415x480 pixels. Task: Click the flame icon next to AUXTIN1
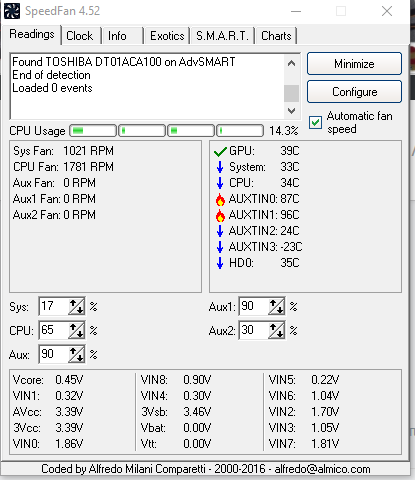pos(220,215)
